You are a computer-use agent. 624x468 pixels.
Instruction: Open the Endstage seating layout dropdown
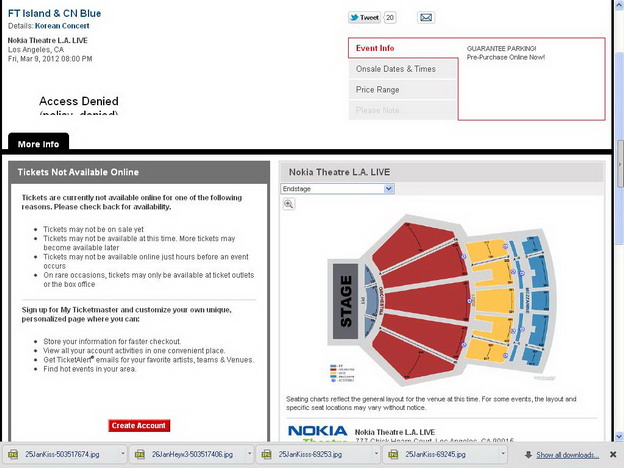coord(337,189)
